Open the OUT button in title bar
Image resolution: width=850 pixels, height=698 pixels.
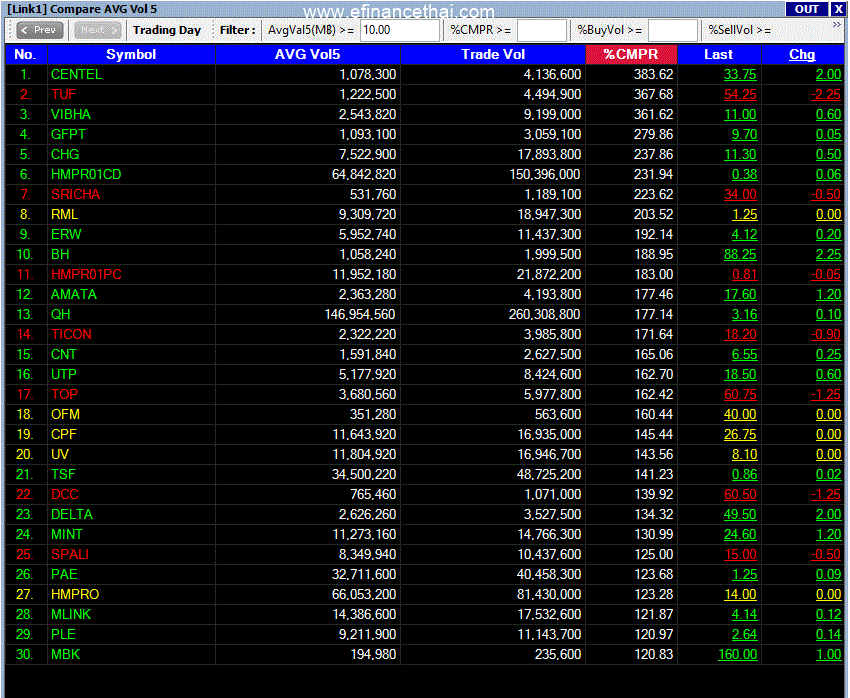point(807,9)
